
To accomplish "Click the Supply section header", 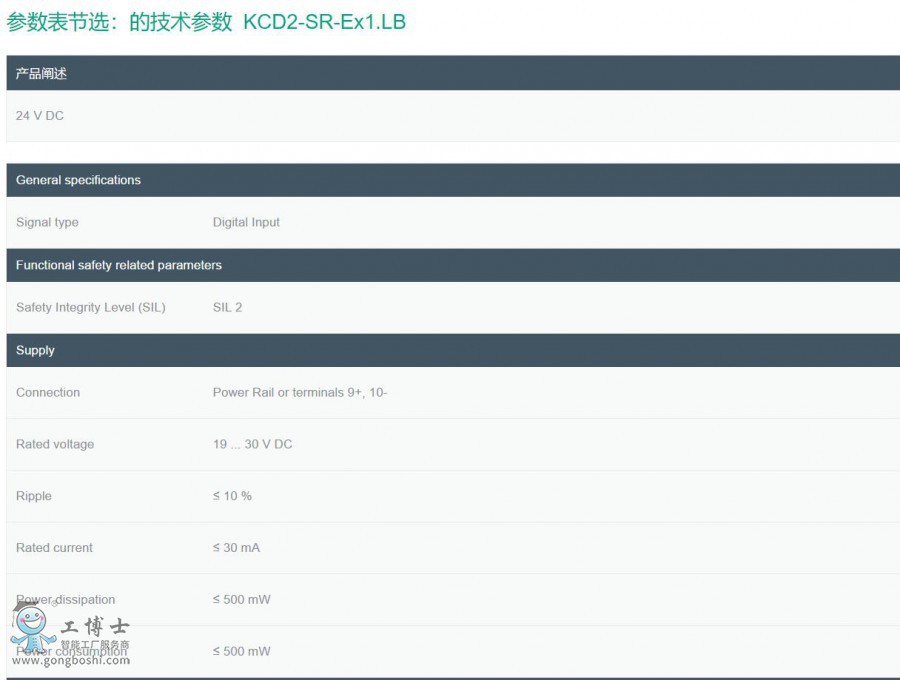I will 453,350.
